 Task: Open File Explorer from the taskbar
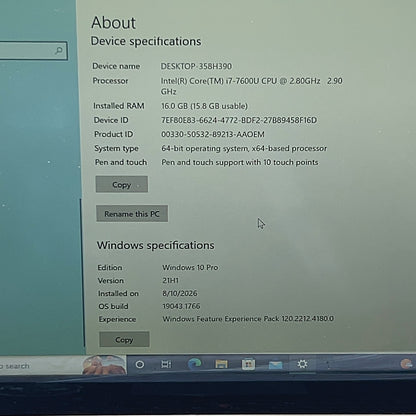pos(221,364)
